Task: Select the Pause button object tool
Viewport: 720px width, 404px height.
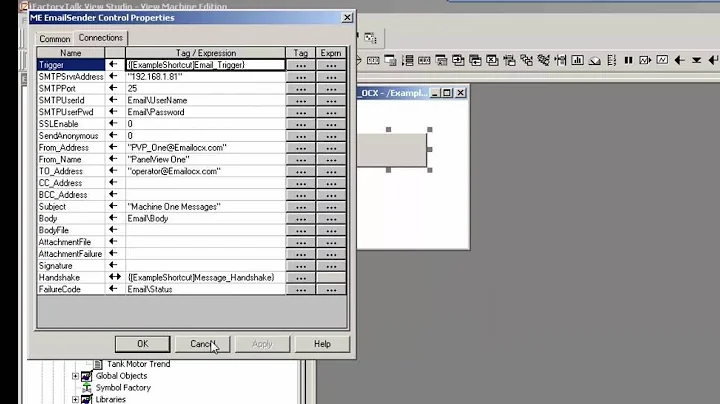Action: [x=628, y=60]
